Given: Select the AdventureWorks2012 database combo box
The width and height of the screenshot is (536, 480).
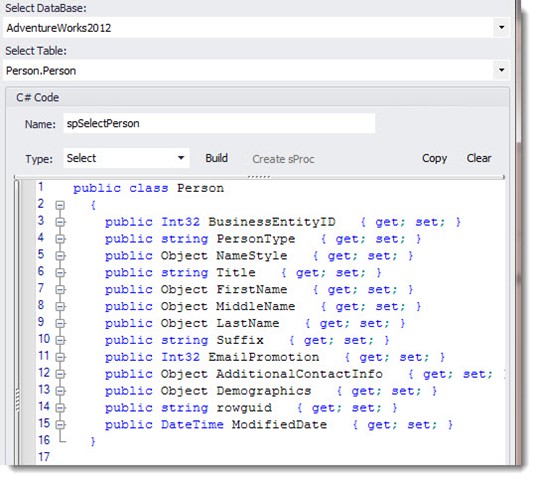Looking at the screenshot, I should point(256,27).
